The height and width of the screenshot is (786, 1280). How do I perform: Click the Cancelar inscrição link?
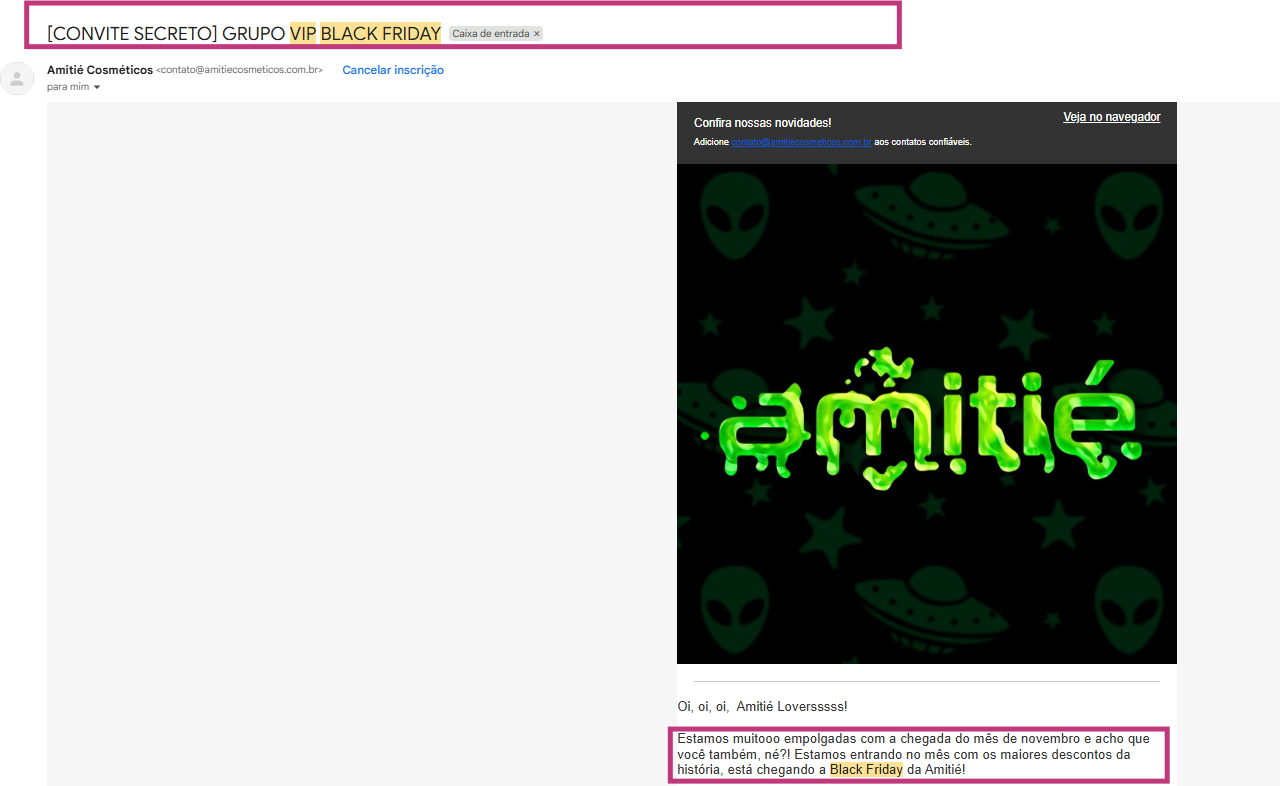point(393,70)
